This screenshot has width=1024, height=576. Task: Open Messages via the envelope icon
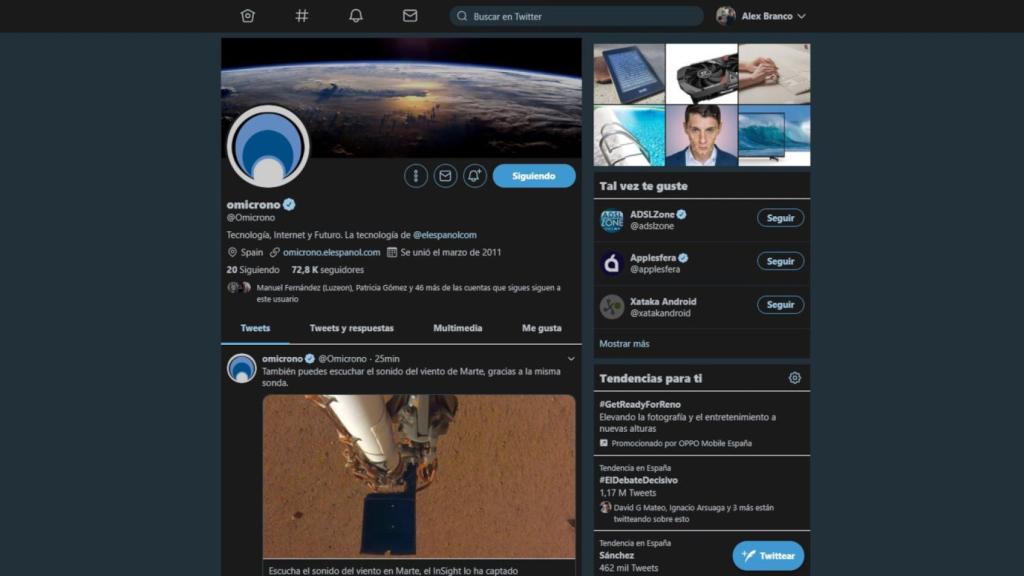pos(411,16)
